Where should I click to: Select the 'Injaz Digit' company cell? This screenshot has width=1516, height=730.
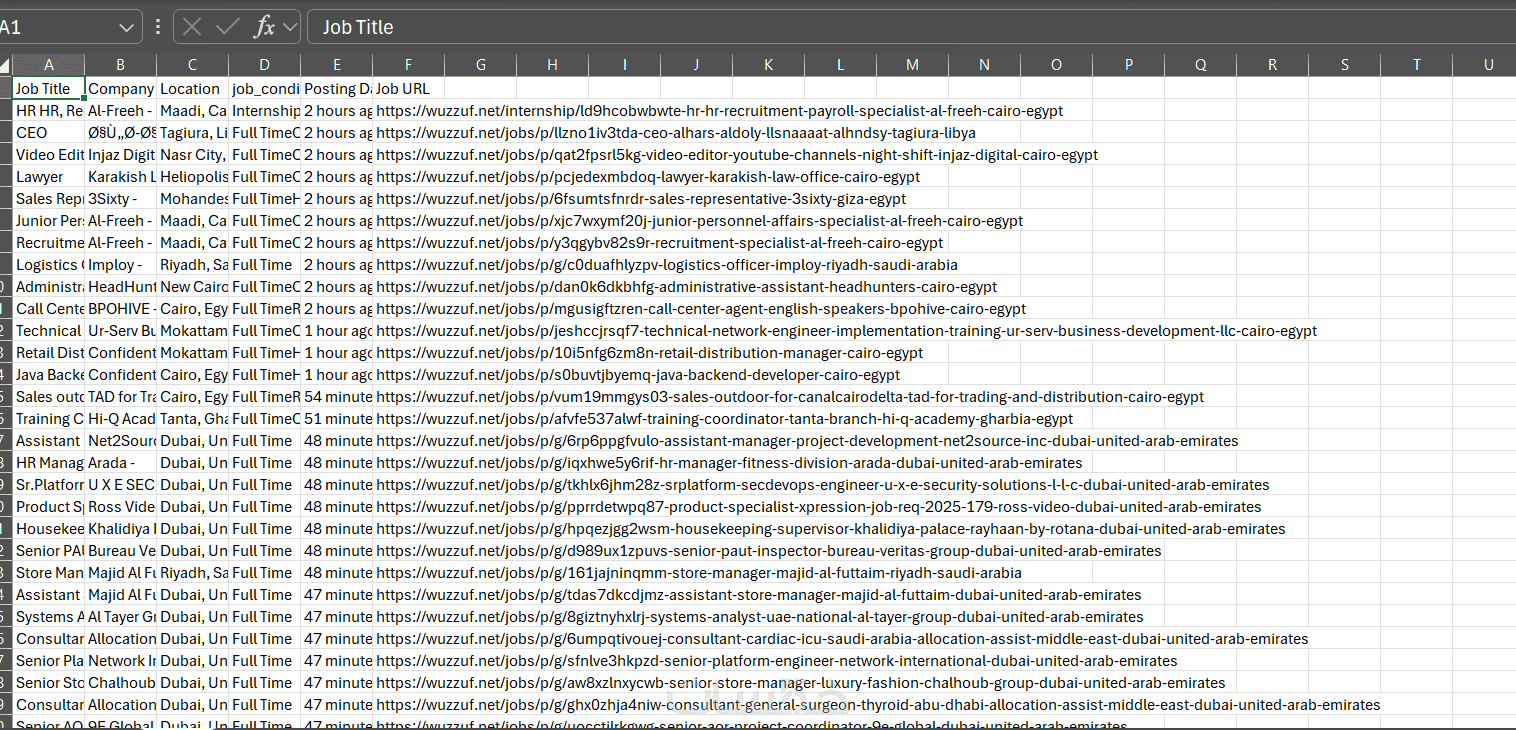point(121,154)
